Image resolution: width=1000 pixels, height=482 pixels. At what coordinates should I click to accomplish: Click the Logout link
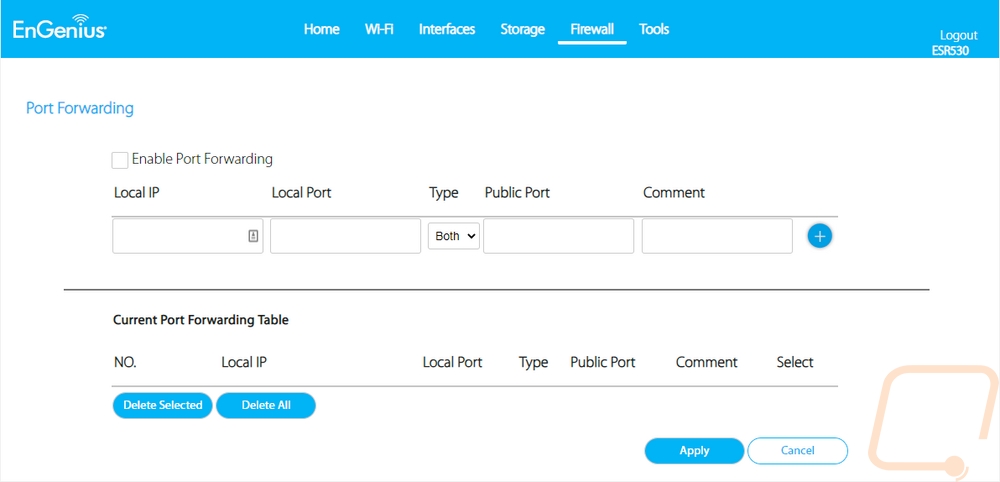click(958, 35)
